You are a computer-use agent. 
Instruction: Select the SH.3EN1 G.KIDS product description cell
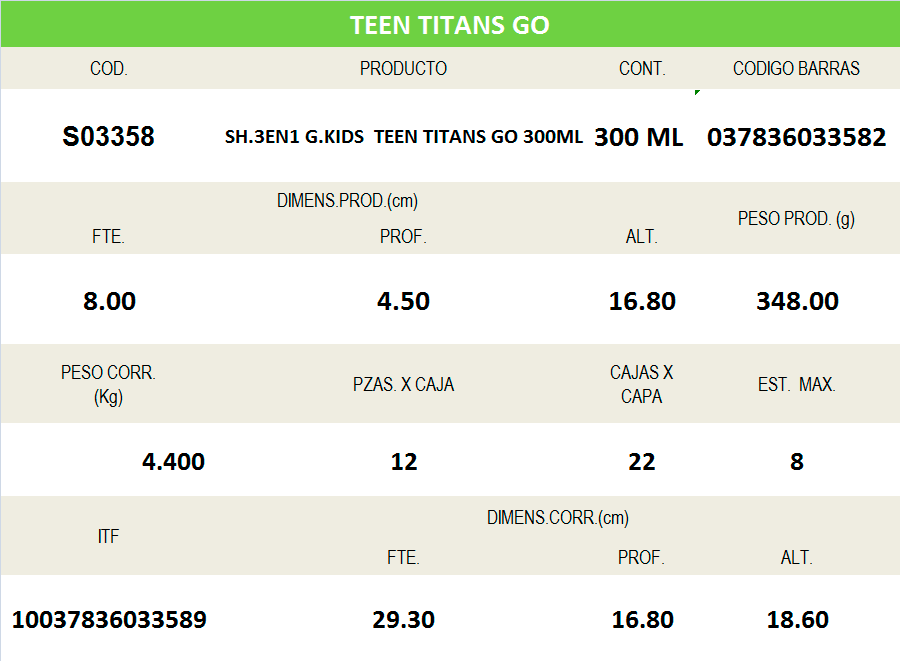pyautogui.click(x=403, y=137)
